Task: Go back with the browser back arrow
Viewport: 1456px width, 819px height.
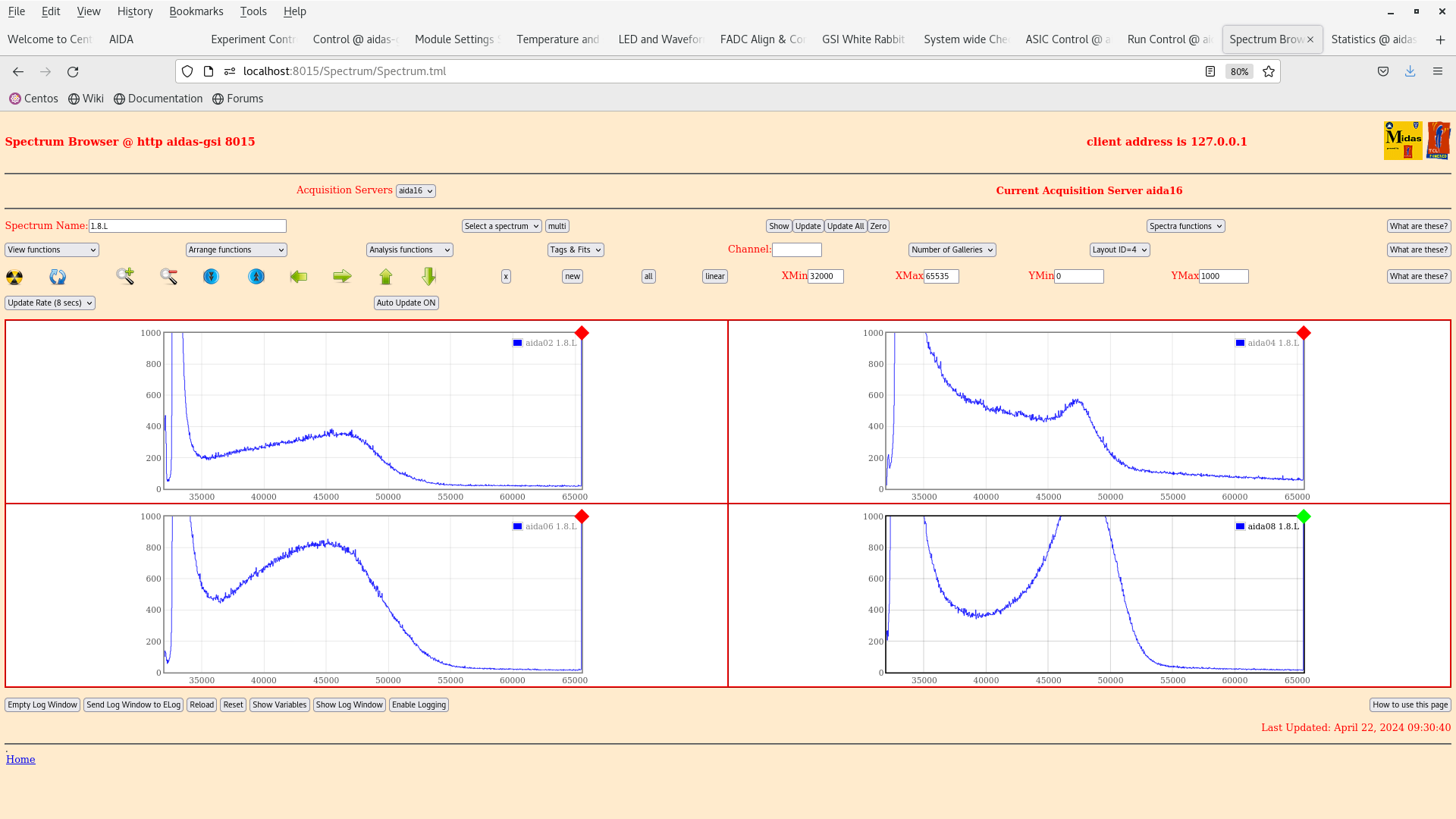Action: click(x=18, y=71)
